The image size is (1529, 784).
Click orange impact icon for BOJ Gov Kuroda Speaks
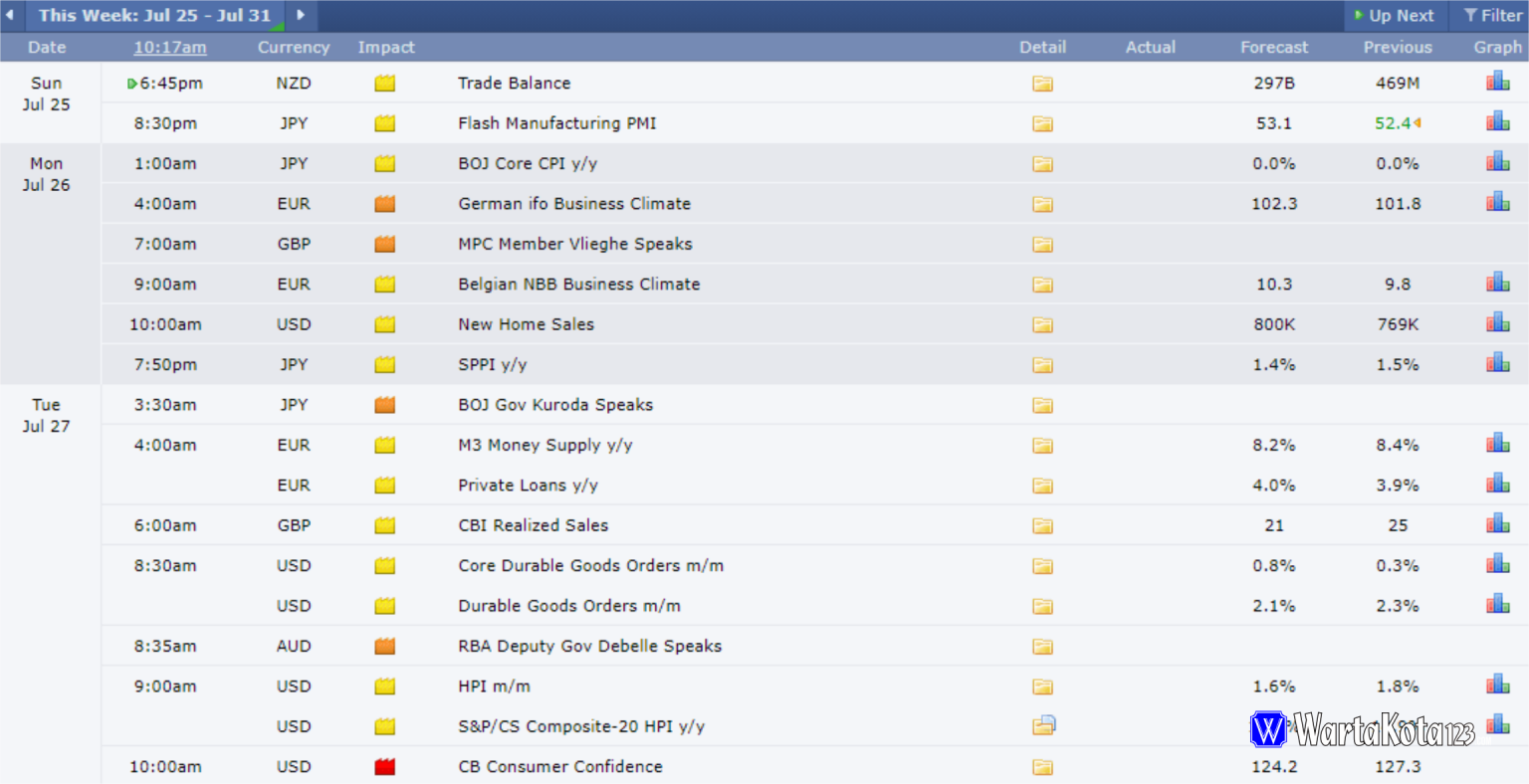tap(385, 405)
